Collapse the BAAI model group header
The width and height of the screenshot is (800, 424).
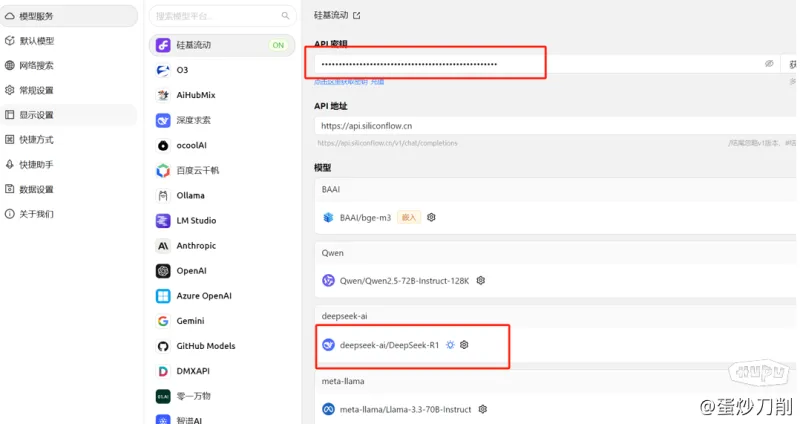[555, 189]
